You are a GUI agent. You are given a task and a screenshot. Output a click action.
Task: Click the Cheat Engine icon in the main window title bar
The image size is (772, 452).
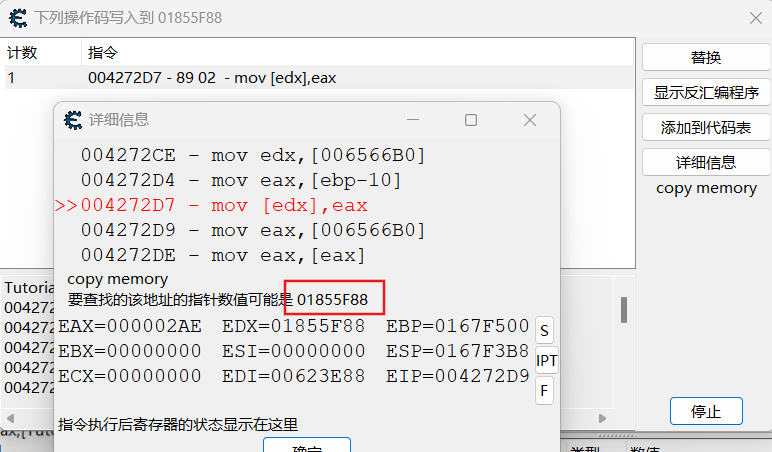click(17, 17)
